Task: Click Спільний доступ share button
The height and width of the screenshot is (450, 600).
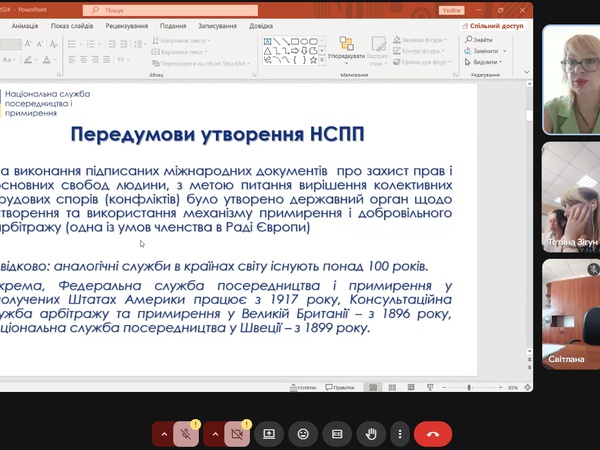Action: [493, 26]
